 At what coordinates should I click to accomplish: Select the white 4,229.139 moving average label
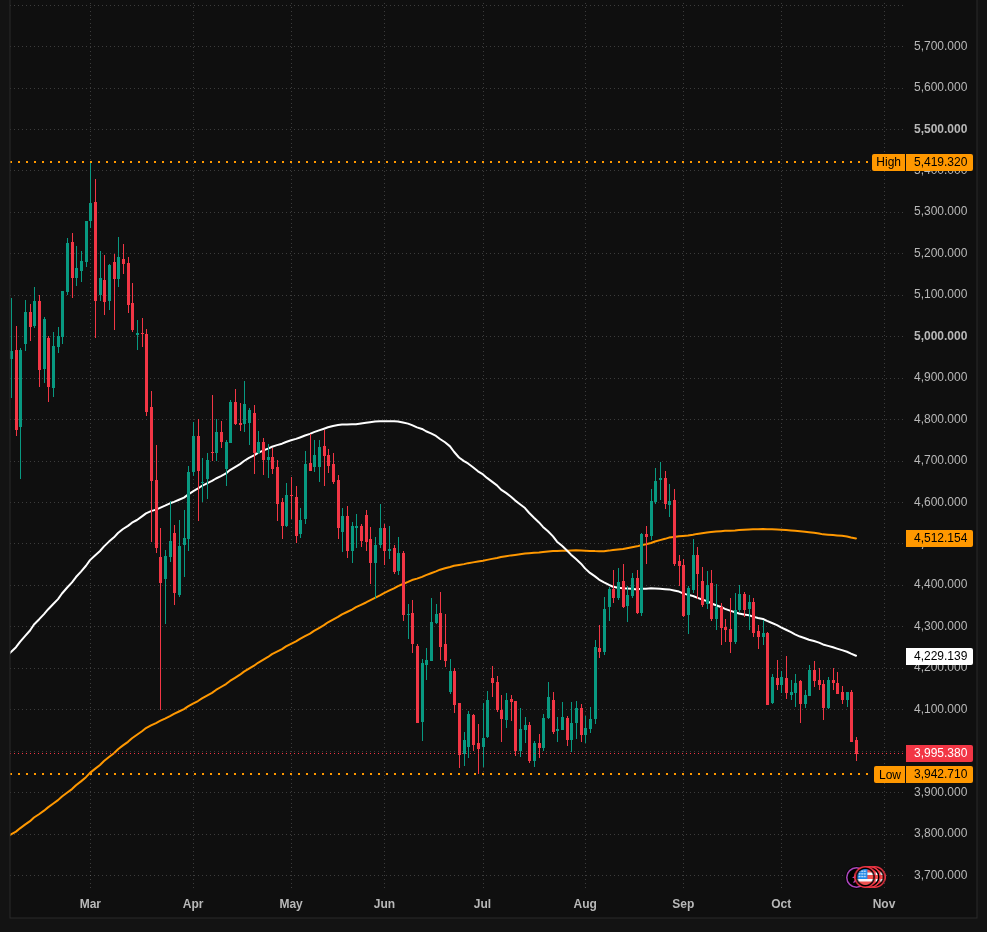tap(940, 656)
